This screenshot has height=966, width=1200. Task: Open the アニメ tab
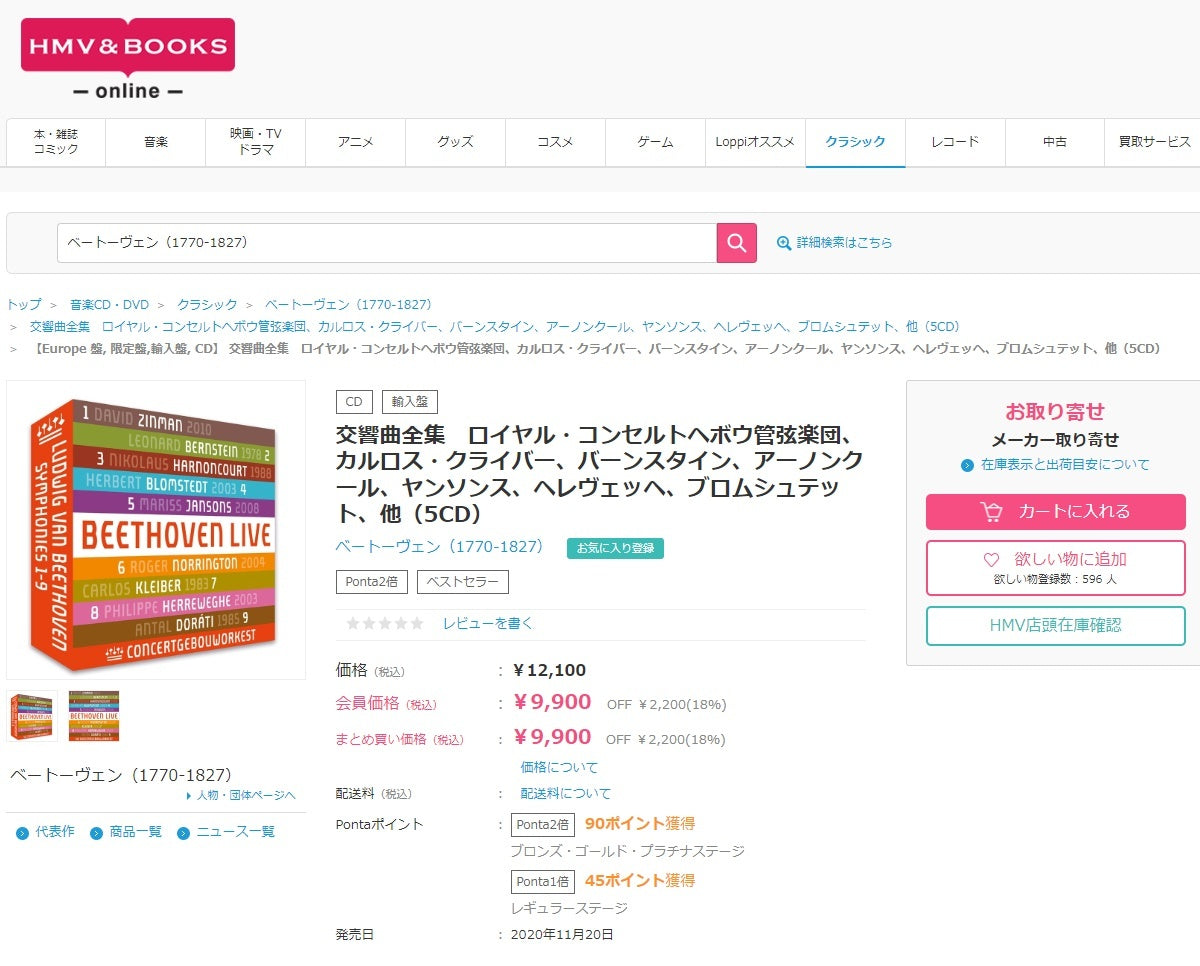[x=356, y=142]
